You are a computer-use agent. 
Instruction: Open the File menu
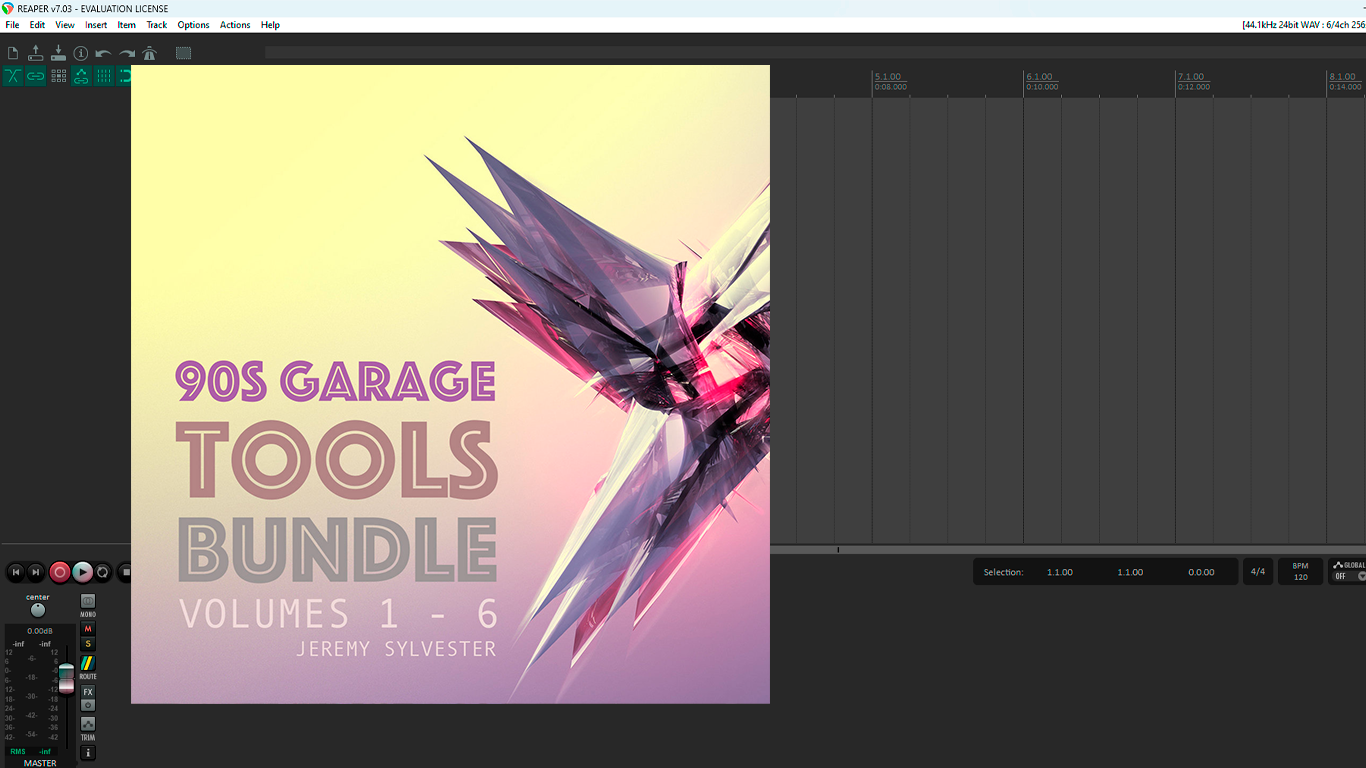coord(12,25)
